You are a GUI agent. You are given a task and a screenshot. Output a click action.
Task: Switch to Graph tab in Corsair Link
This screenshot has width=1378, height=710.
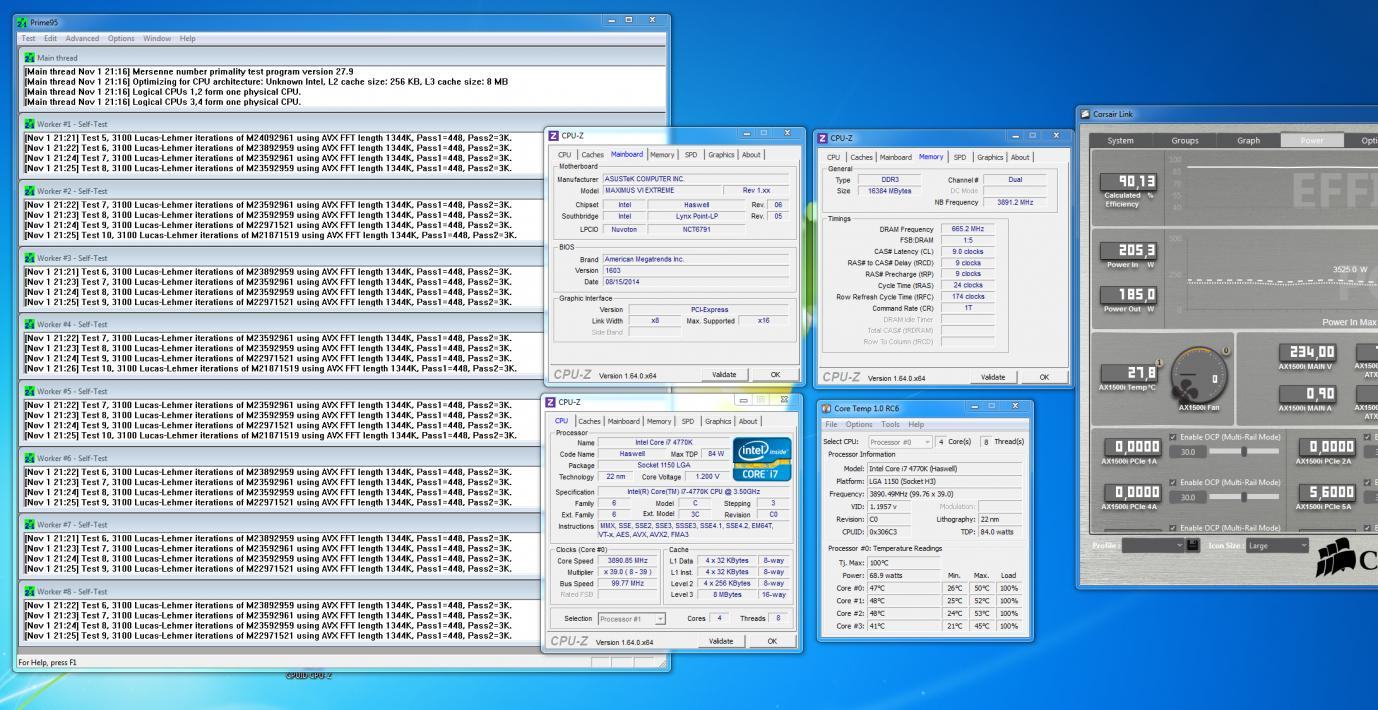coord(1248,140)
